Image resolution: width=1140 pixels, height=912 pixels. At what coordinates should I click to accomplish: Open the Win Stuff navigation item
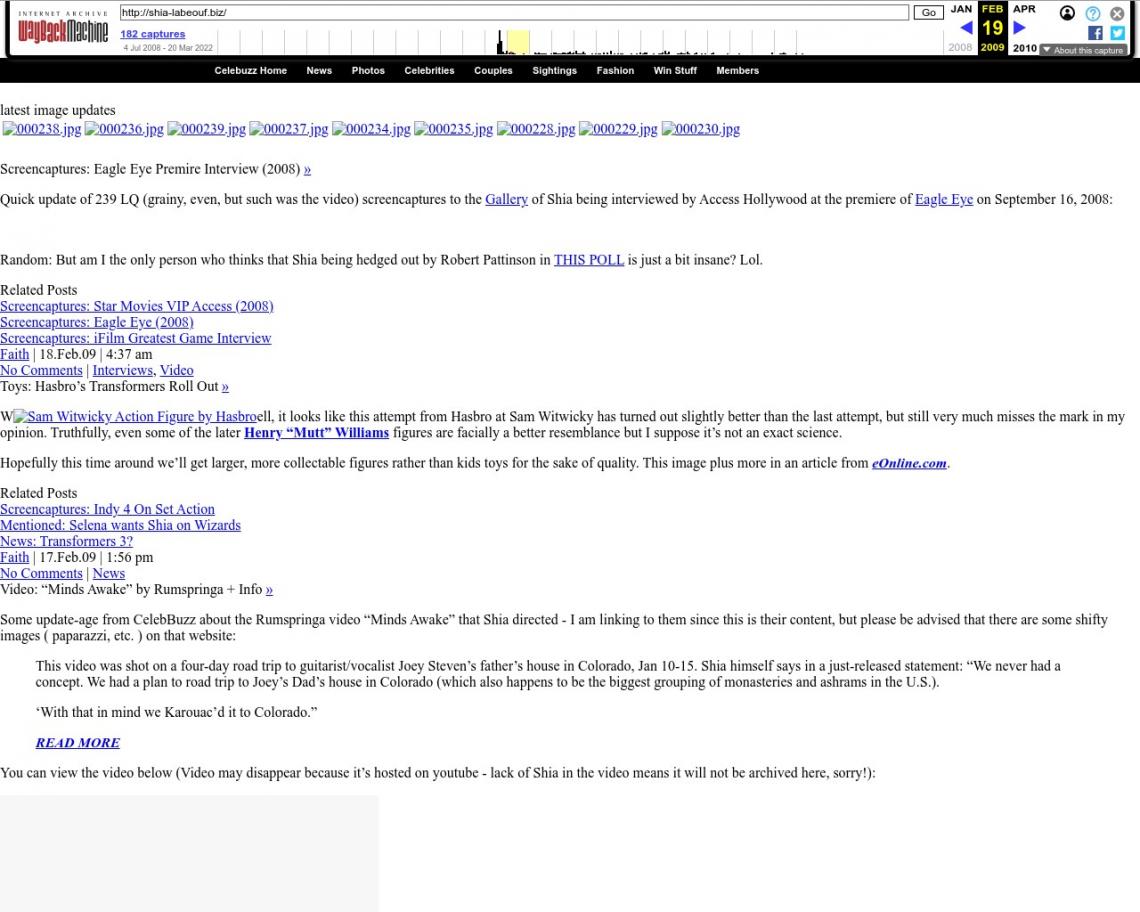(x=675, y=71)
